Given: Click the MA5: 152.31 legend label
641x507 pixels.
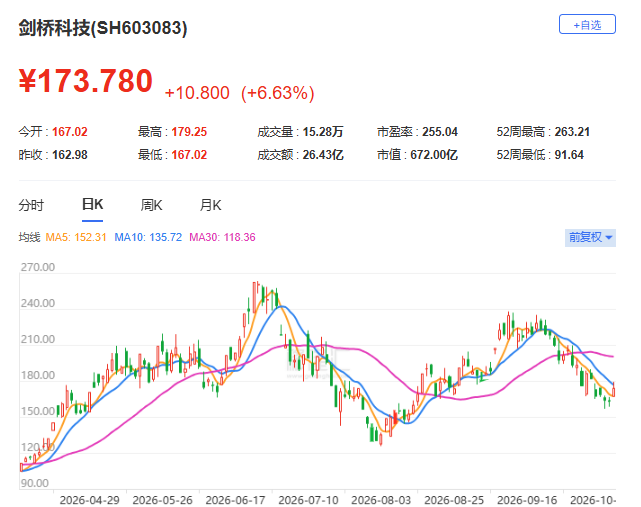Looking at the screenshot, I should click(76, 237).
